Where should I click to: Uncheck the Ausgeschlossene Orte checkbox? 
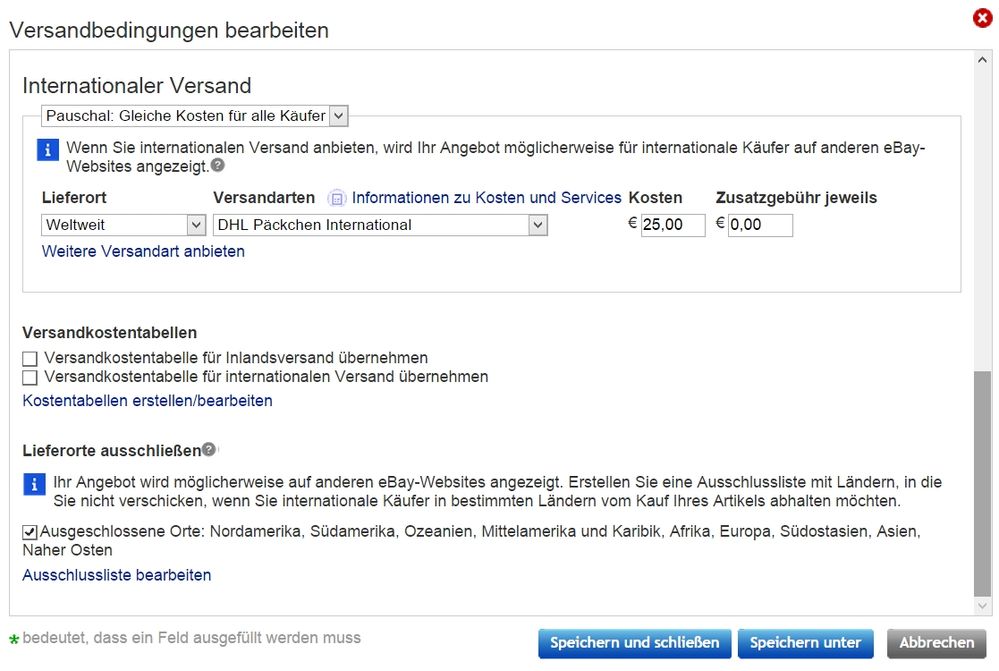(30, 531)
